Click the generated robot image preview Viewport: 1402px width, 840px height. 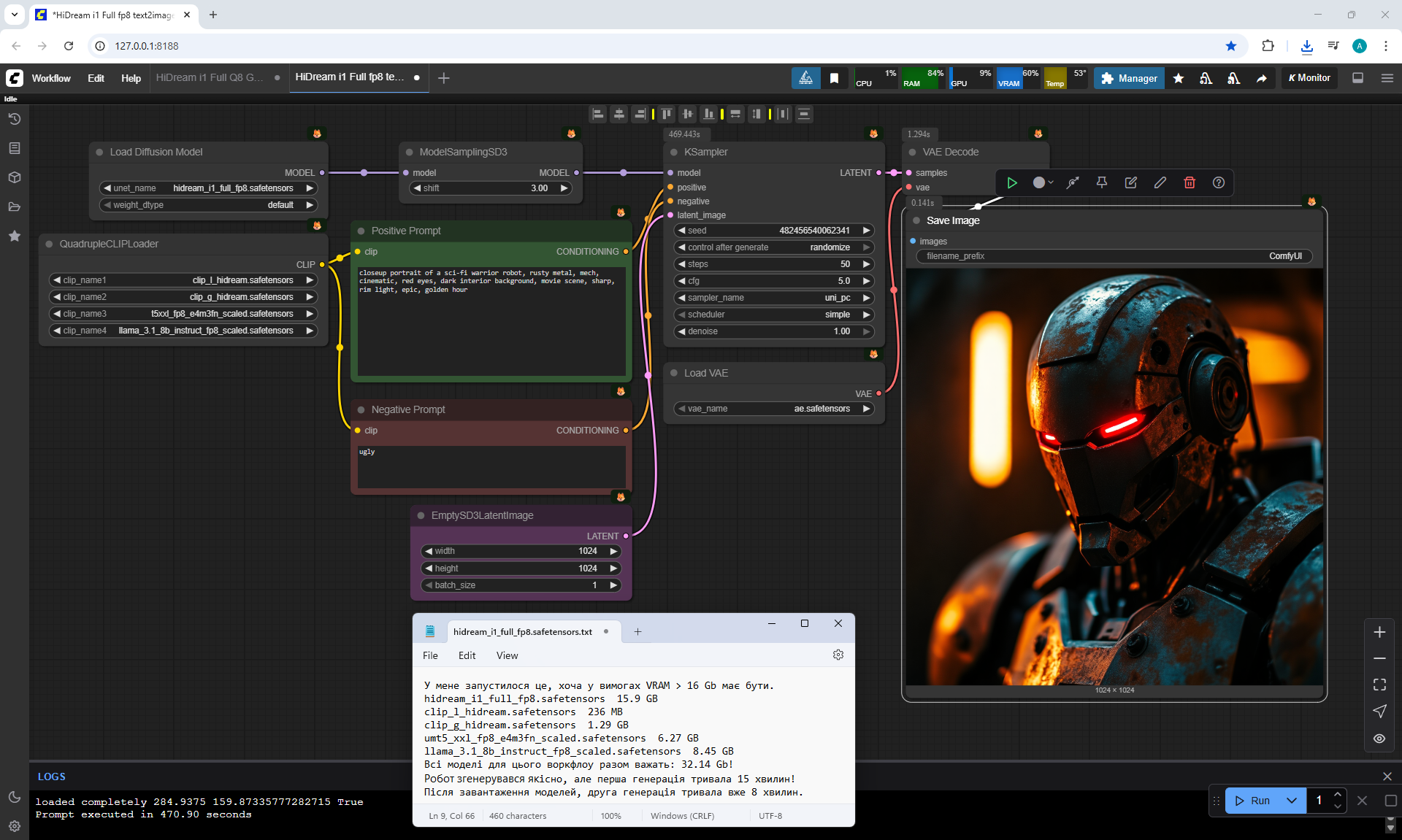click(x=1114, y=477)
